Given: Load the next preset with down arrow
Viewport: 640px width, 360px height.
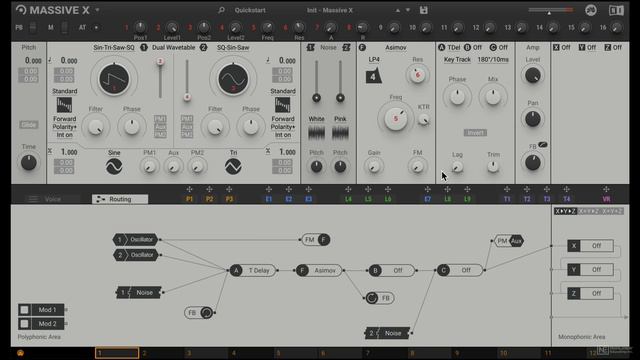Looking at the screenshot, I should coord(408,10).
